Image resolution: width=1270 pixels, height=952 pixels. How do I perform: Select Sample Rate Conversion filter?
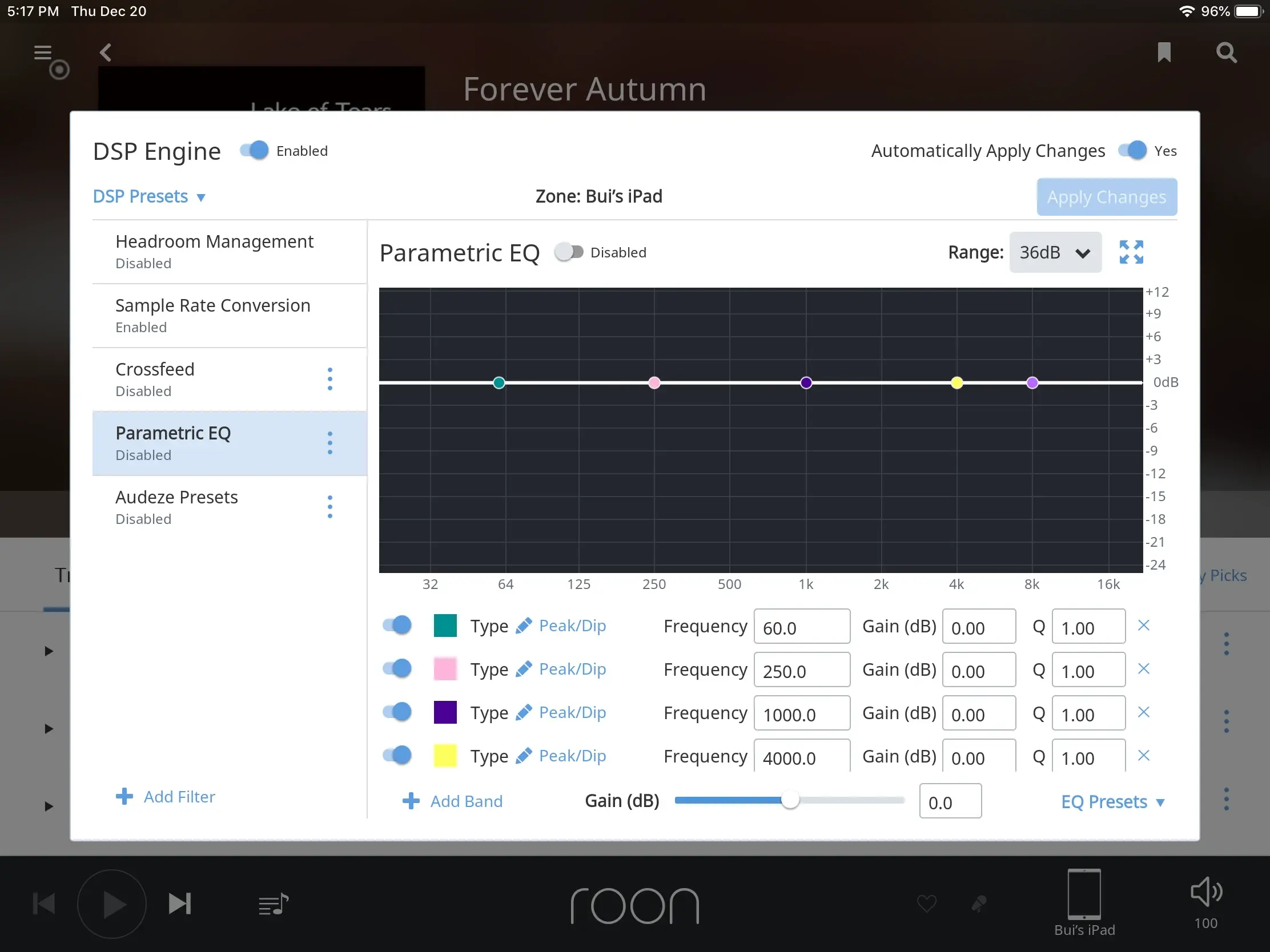click(x=230, y=316)
